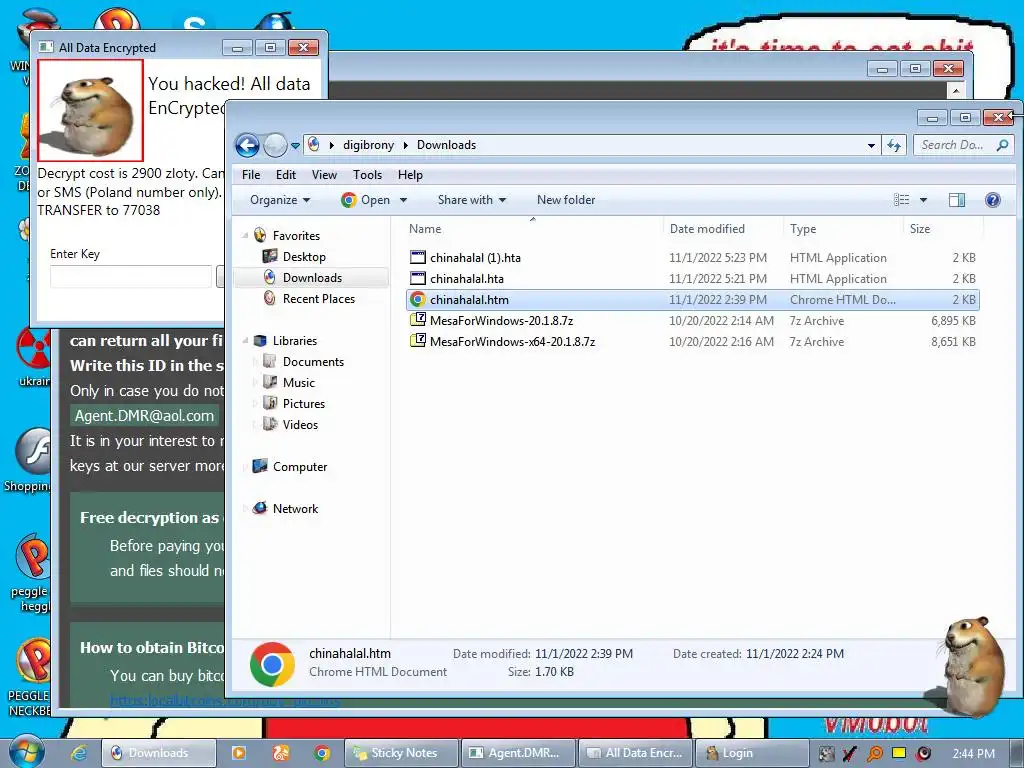Collapse the Libraries tree node

[x=246, y=341]
